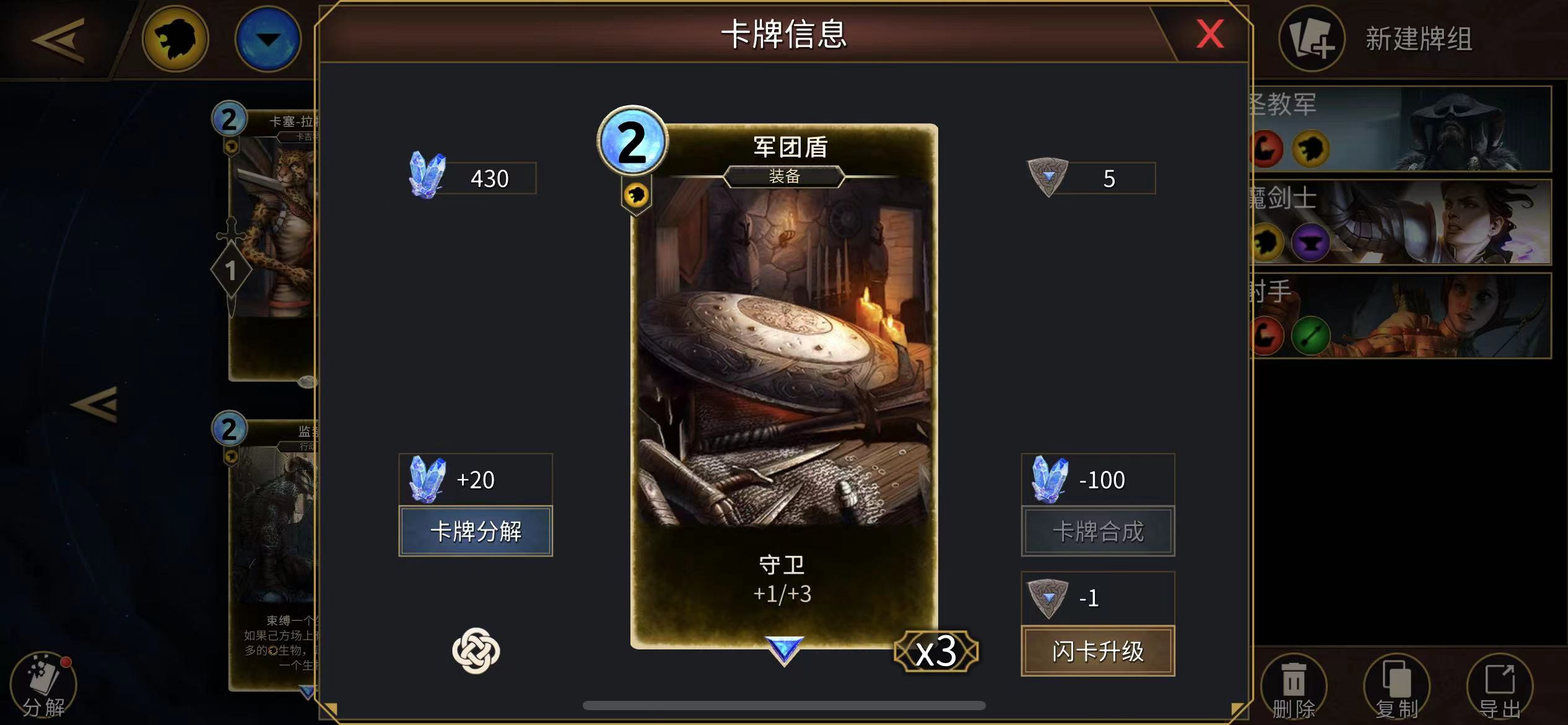1568x725 pixels.
Task: Click the 闪卡升级 button
Action: [x=1098, y=651]
